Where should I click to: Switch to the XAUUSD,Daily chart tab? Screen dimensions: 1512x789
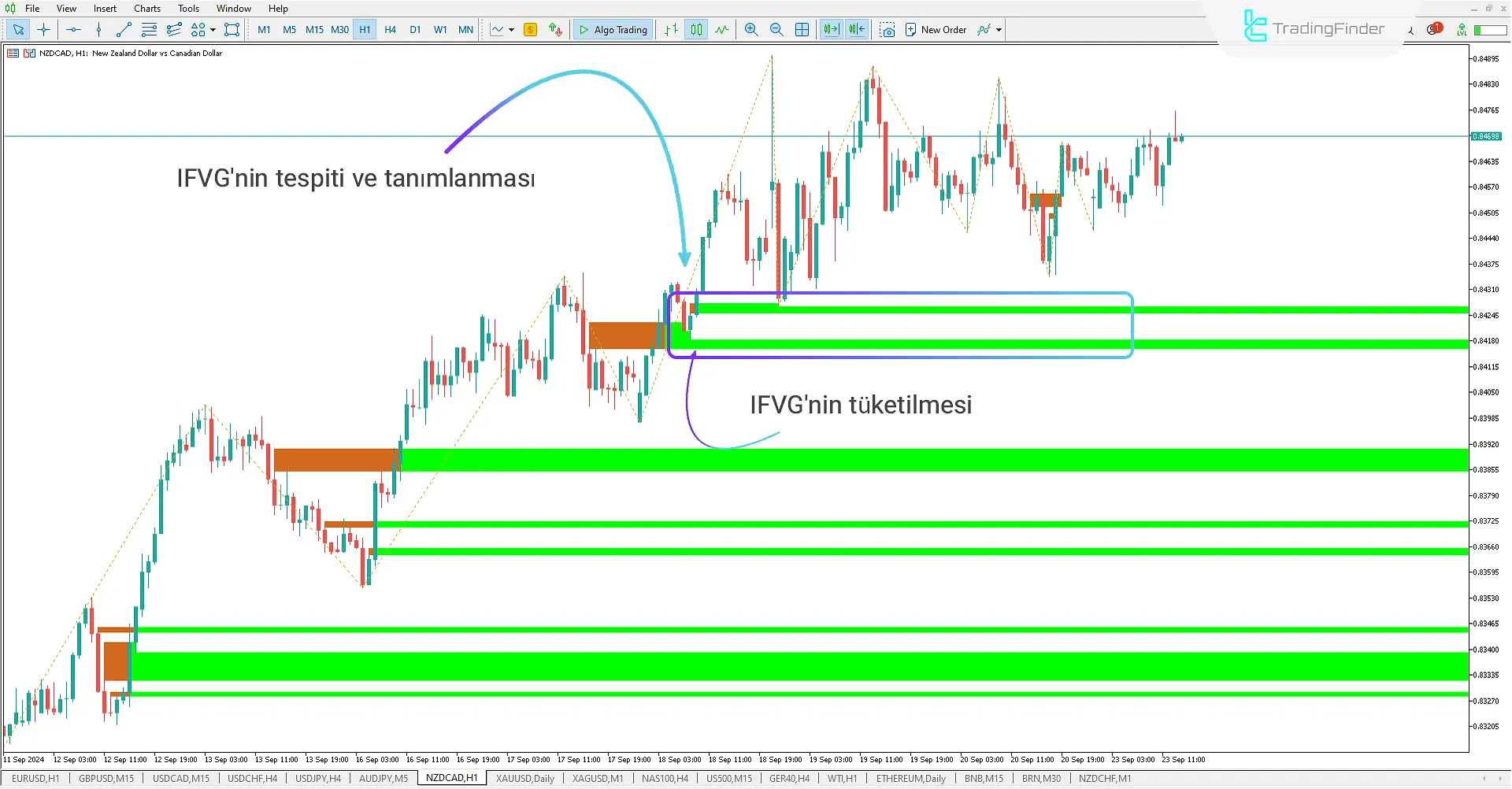pos(524,778)
